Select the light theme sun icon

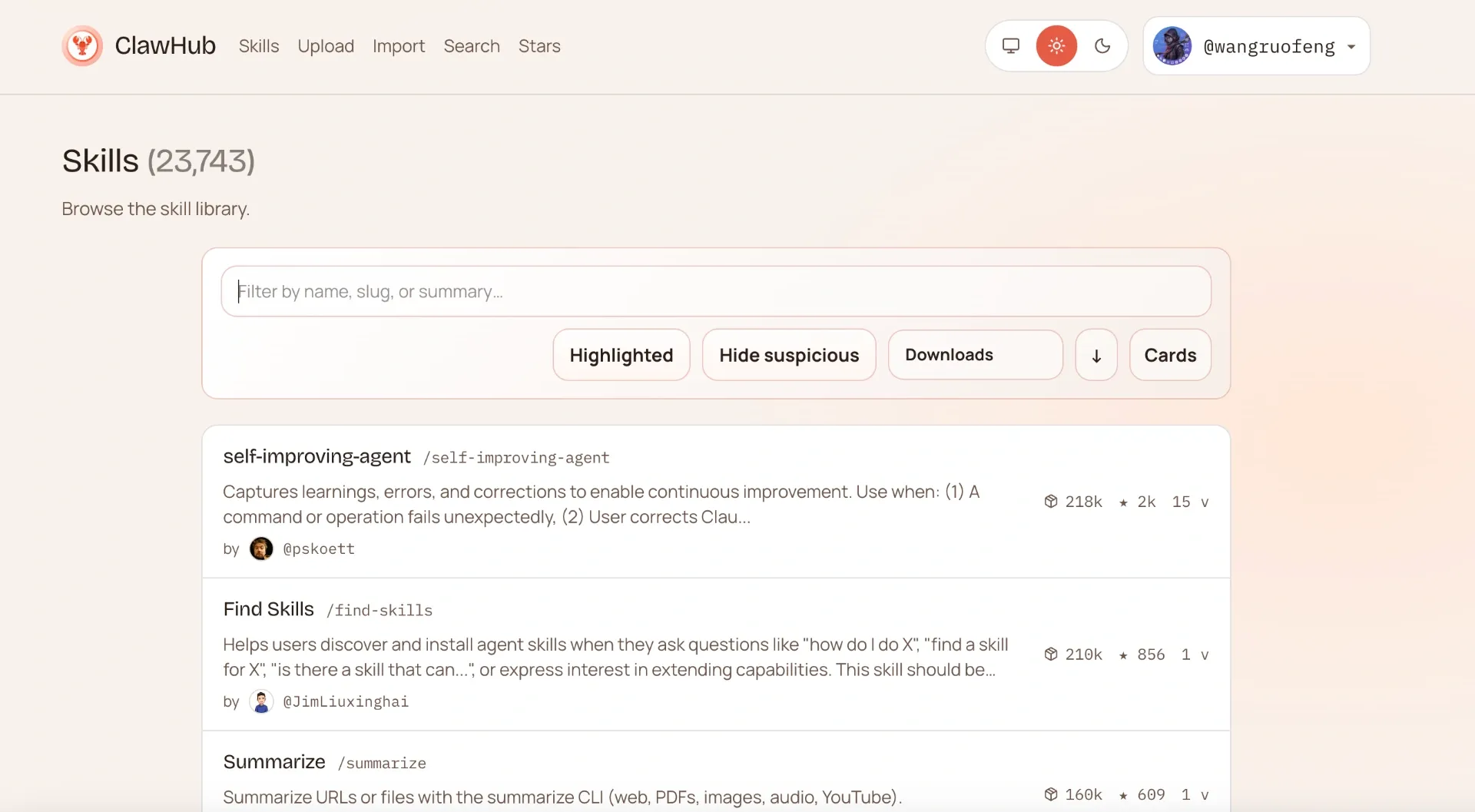1056,46
